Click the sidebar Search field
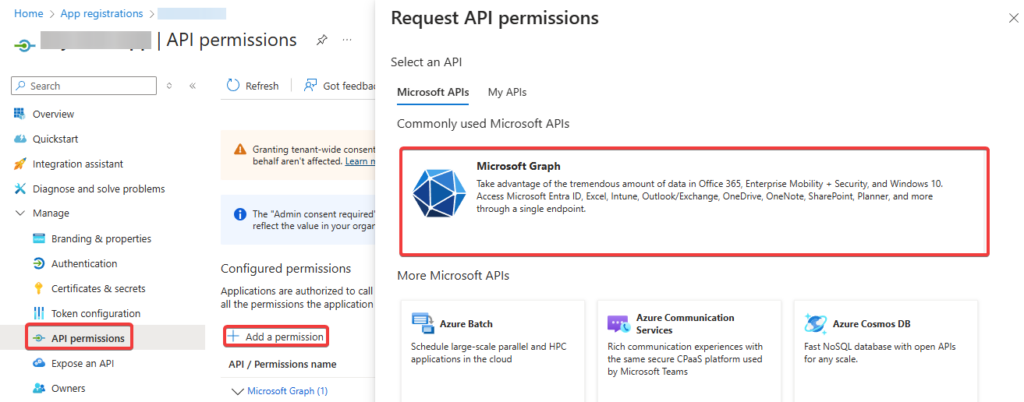Screen dimensions: 1024x402 click(85, 86)
